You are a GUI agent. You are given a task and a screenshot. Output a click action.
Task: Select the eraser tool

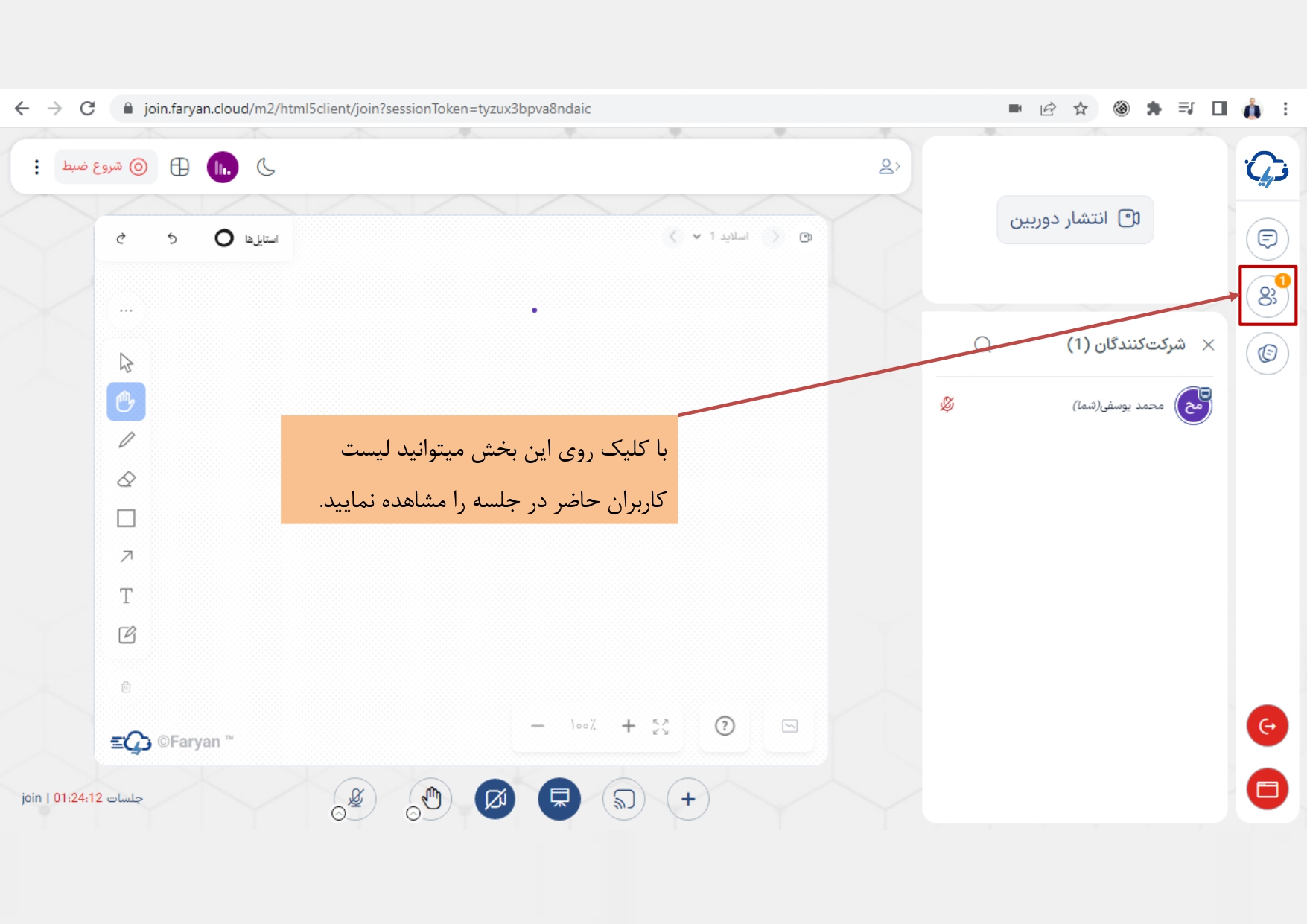click(x=127, y=479)
